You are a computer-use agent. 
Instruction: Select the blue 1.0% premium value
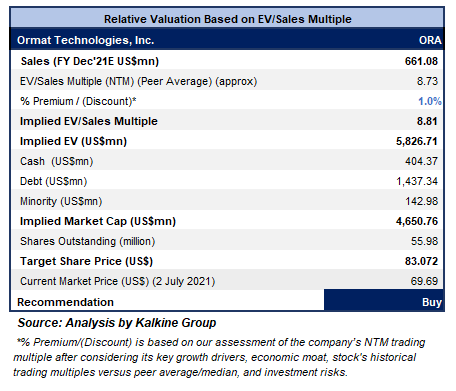point(430,101)
